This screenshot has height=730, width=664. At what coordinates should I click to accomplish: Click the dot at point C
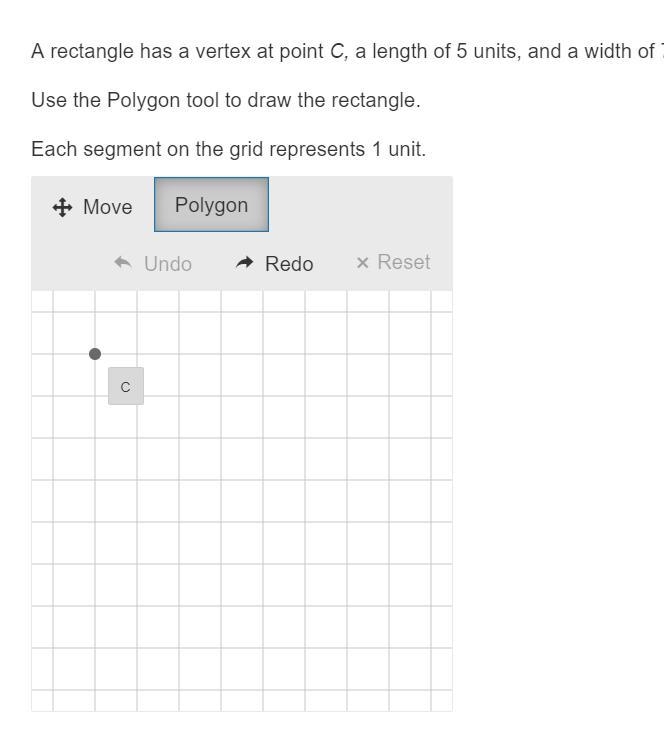(x=95, y=354)
